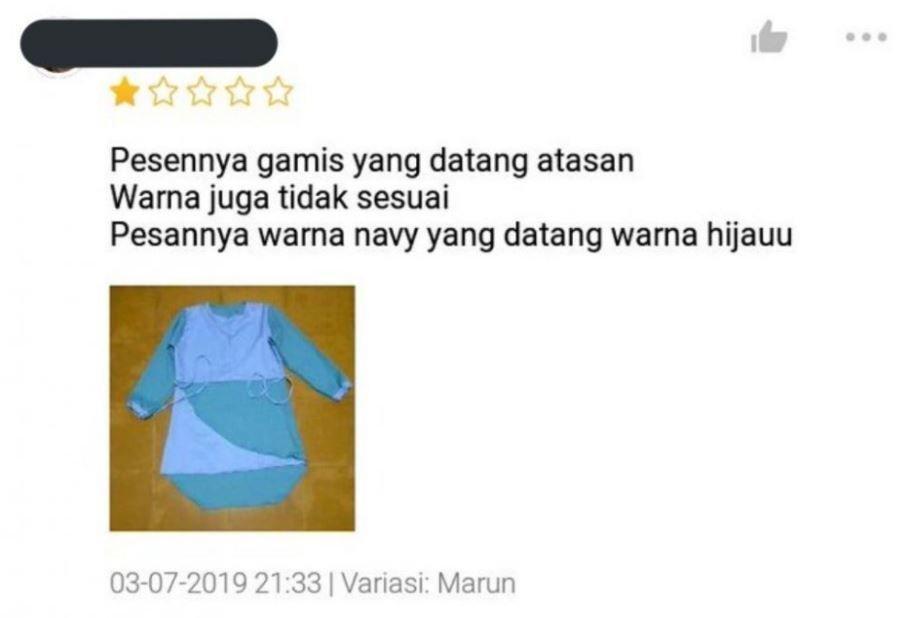The width and height of the screenshot is (911, 618).
Task: Click the fourth empty rating star
Action: click(240, 92)
